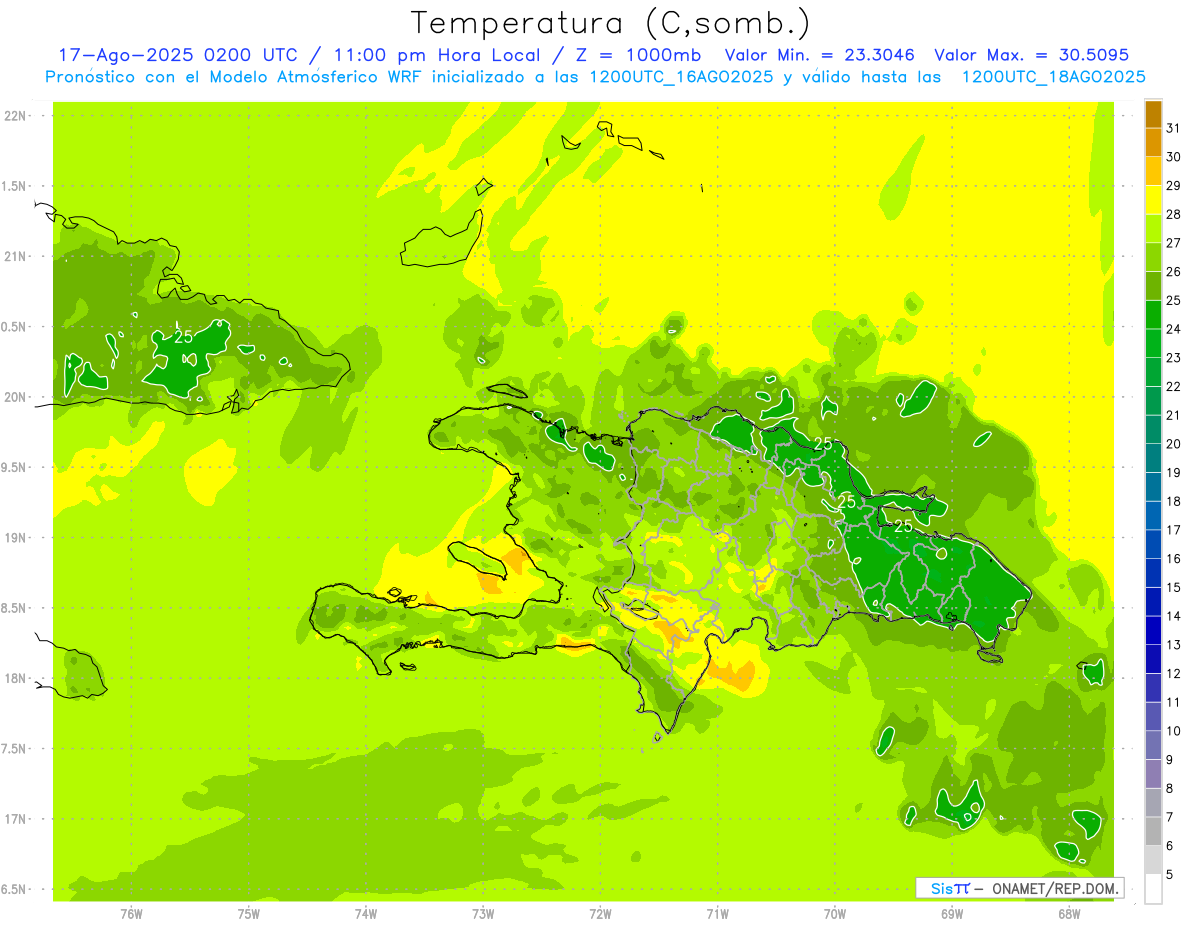This screenshot has height=927, width=1200.
Task: Click the "70W" longitude label
Action: click(x=835, y=914)
